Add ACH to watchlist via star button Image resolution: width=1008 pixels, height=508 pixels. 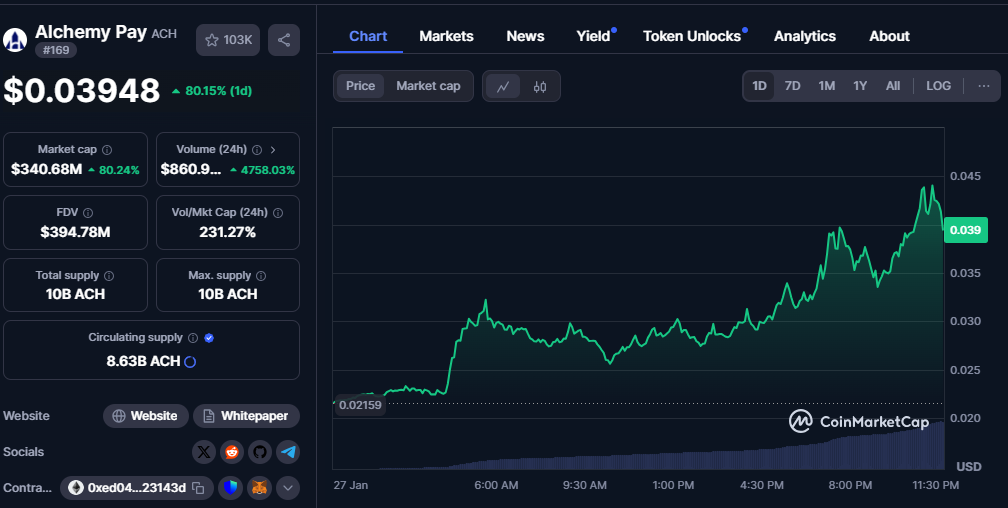[228, 40]
